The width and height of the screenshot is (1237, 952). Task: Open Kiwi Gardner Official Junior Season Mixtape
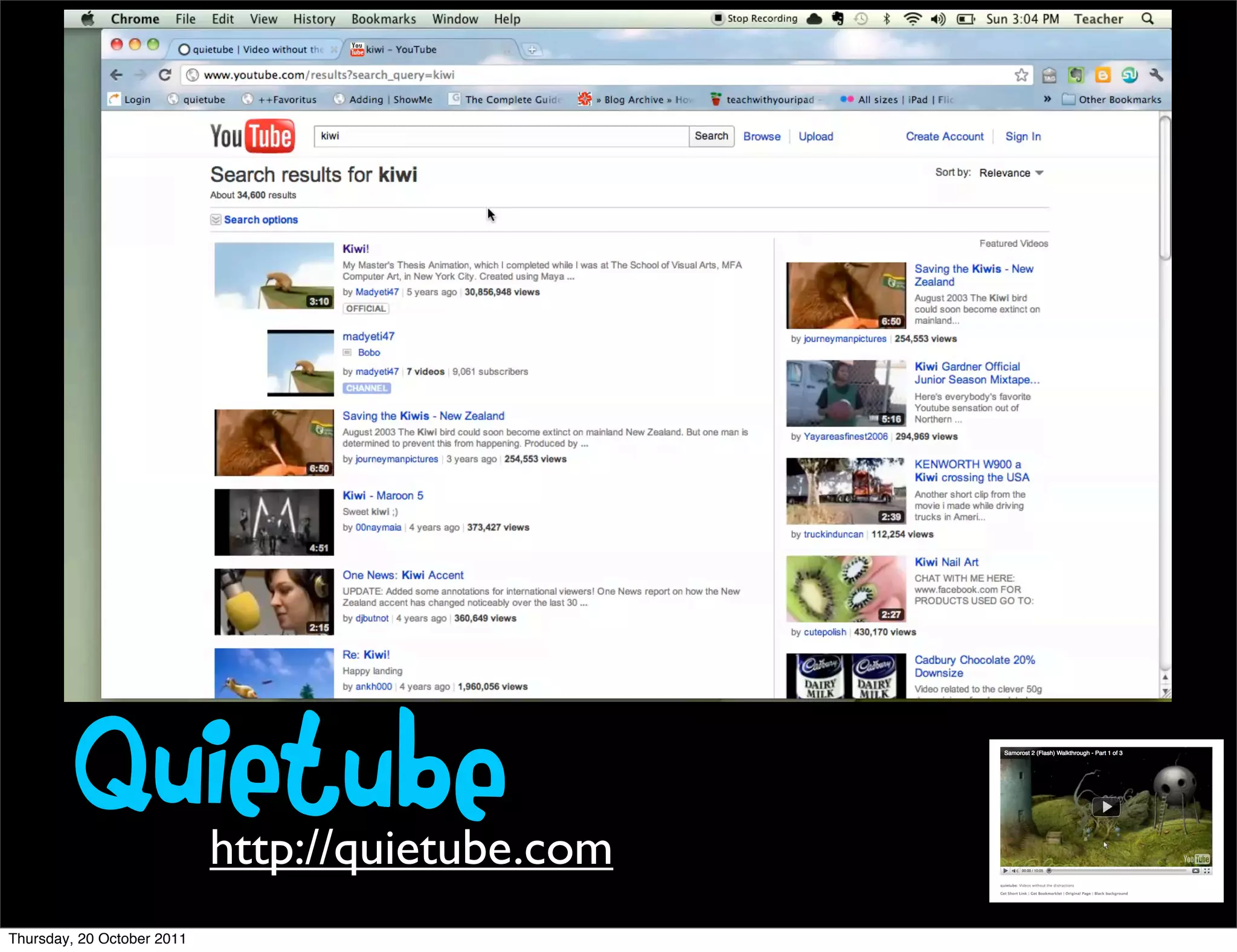(x=977, y=373)
